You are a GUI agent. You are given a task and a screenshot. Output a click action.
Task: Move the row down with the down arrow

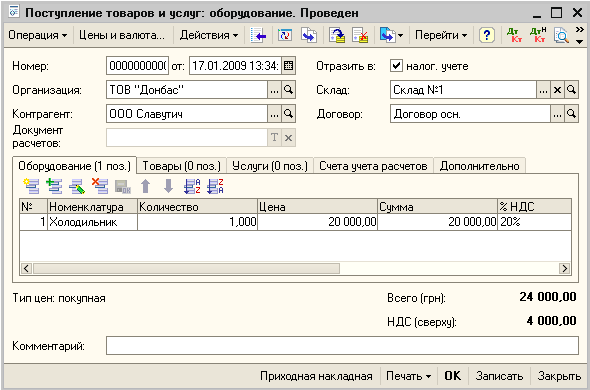point(169,186)
